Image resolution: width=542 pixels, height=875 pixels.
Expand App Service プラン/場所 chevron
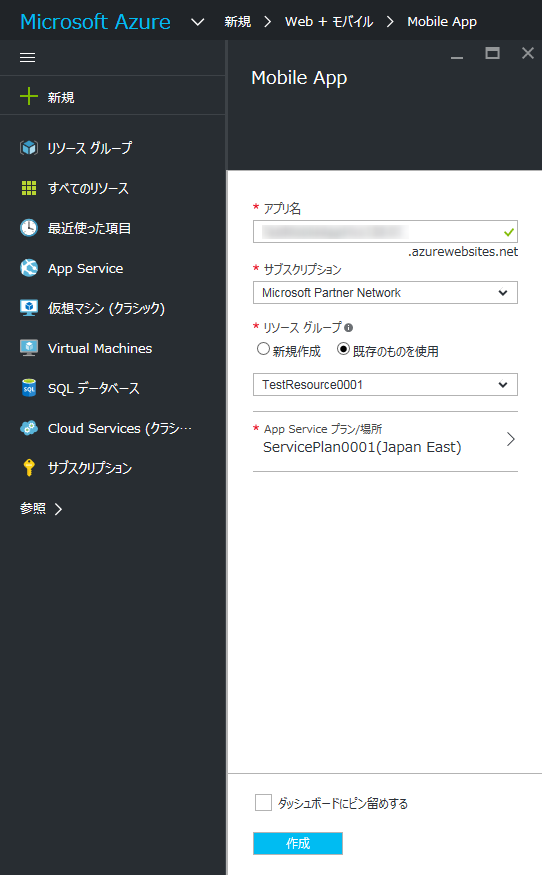[x=511, y=439]
